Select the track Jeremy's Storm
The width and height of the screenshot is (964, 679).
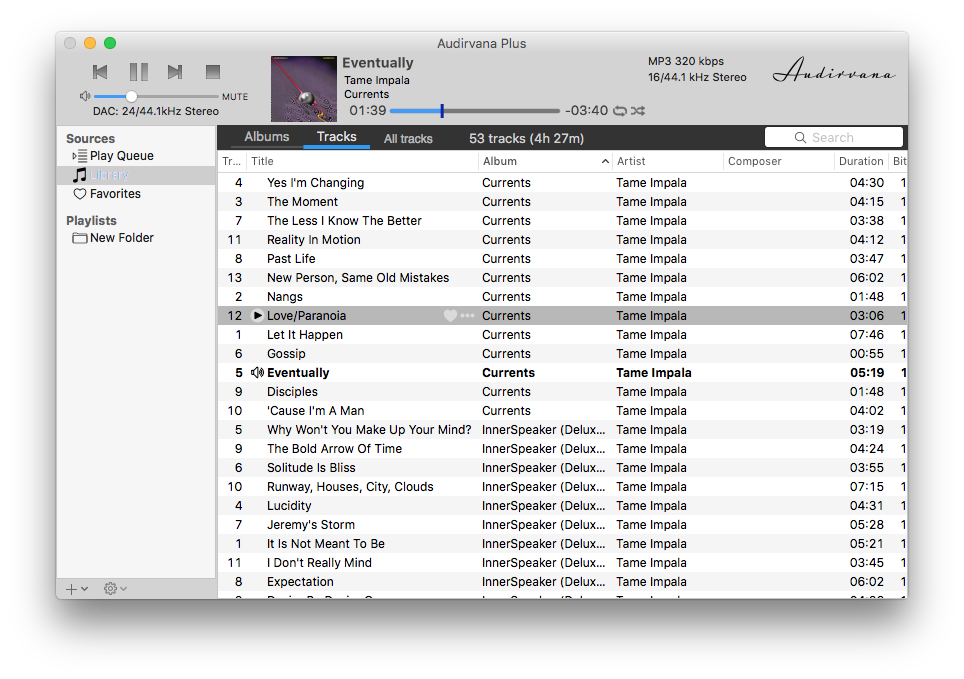[x=562, y=525]
